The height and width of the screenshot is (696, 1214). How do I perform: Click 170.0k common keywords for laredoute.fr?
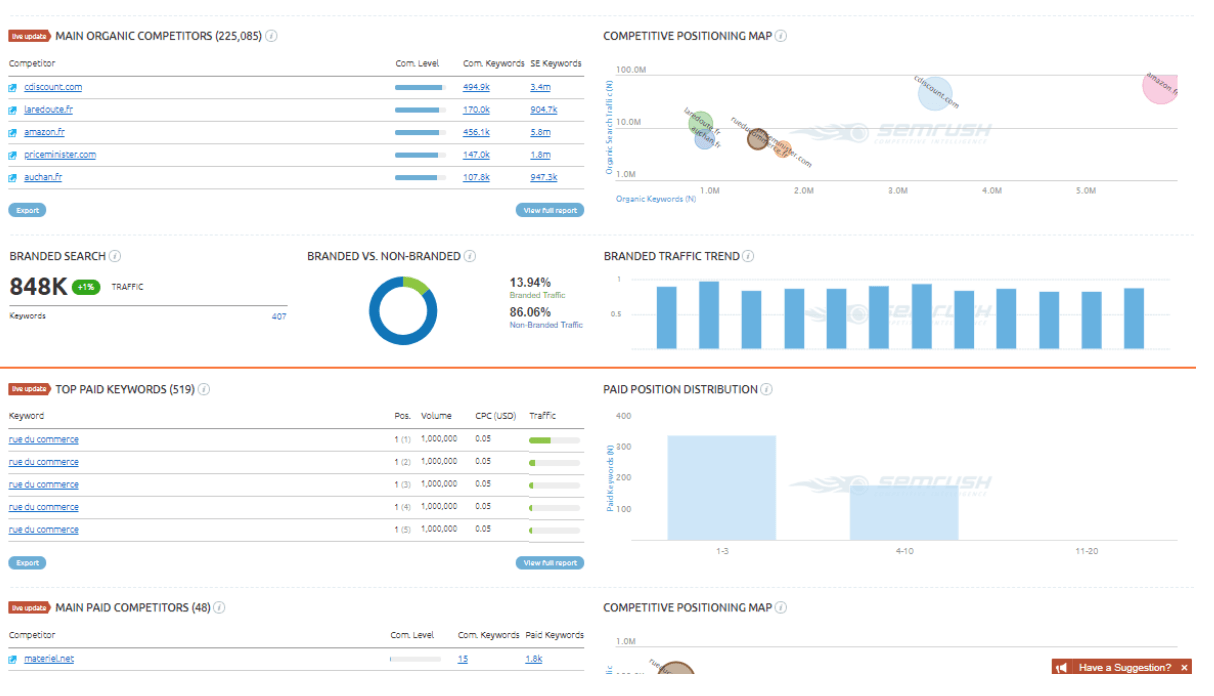pyautogui.click(x=476, y=110)
